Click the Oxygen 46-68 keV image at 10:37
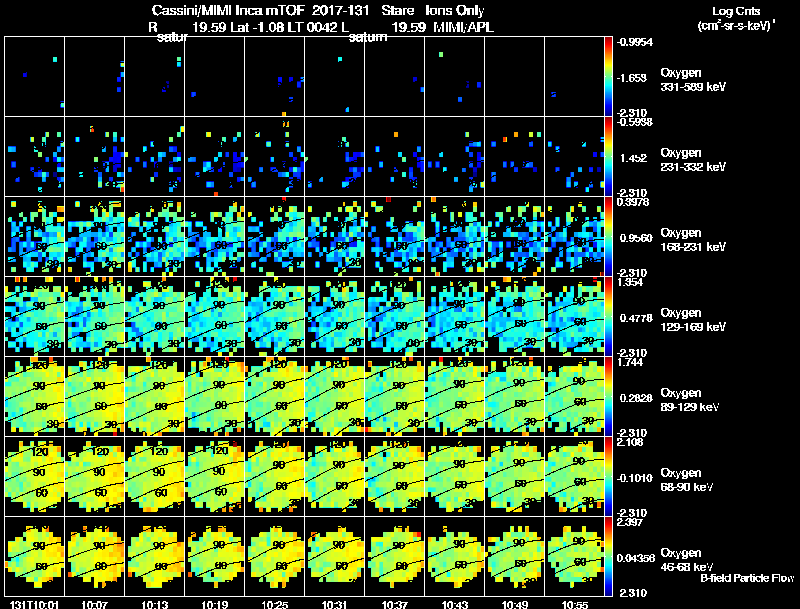 (x=394, y=556)
